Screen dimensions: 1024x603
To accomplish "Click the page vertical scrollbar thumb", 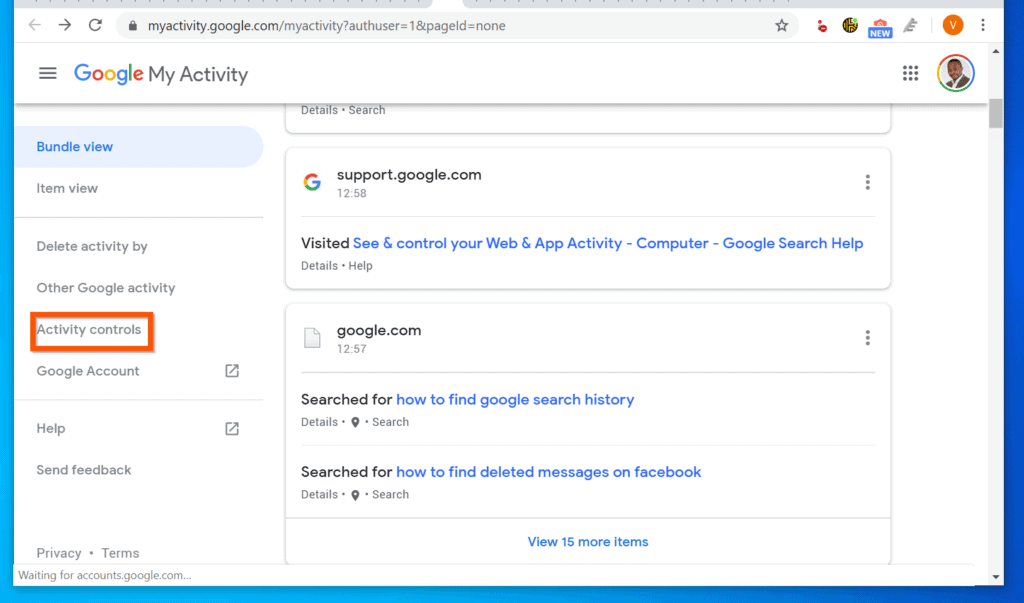I will pos(995,113).
